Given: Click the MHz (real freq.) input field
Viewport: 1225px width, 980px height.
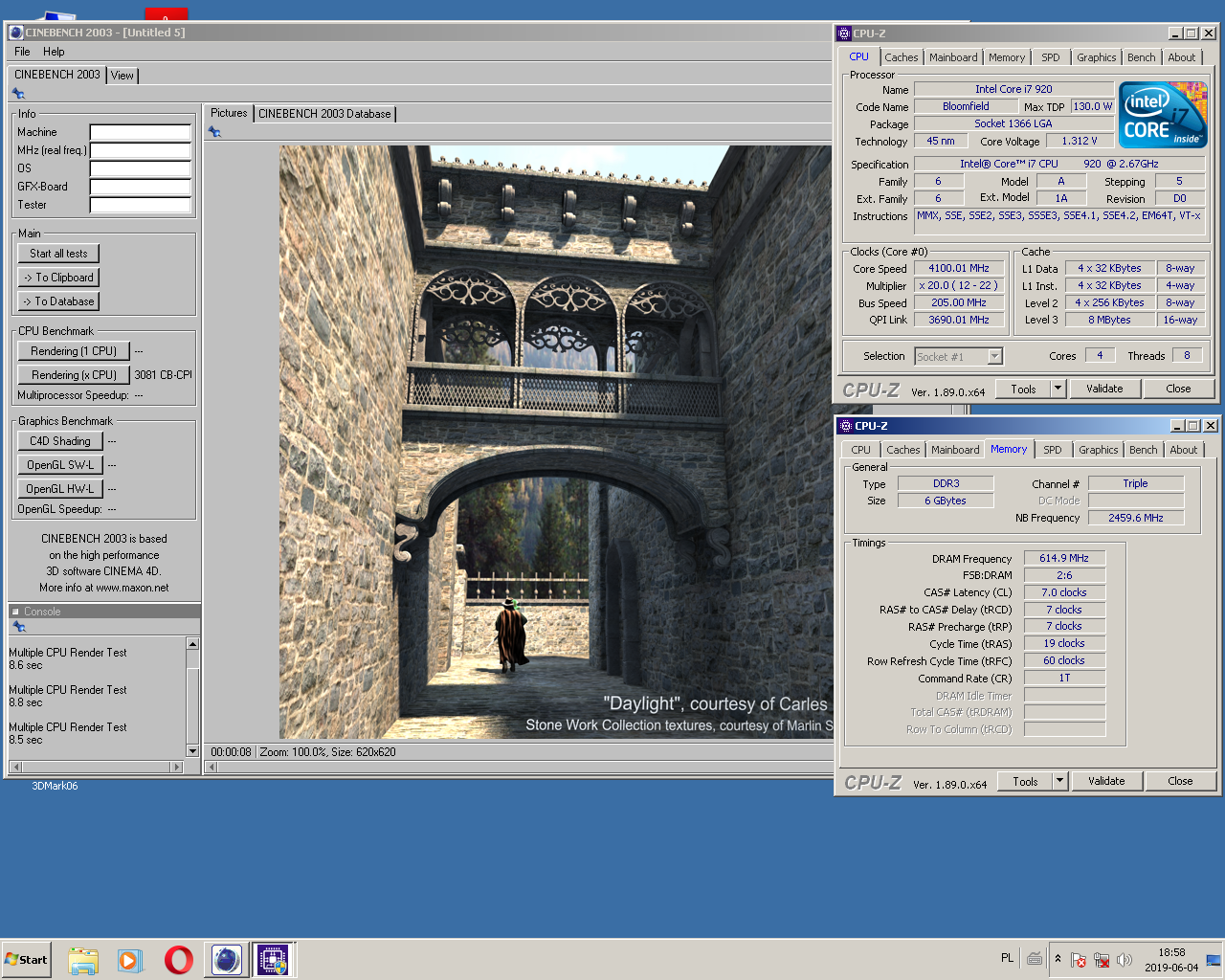Looking at the screenshot, I should [x=141, y=150].
